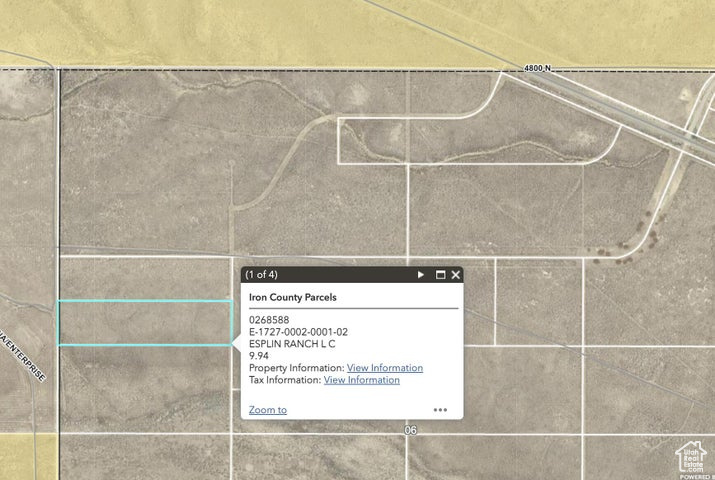Select the cyan highlighted parcel on map
715x480 pixels.
coord(145,323)
